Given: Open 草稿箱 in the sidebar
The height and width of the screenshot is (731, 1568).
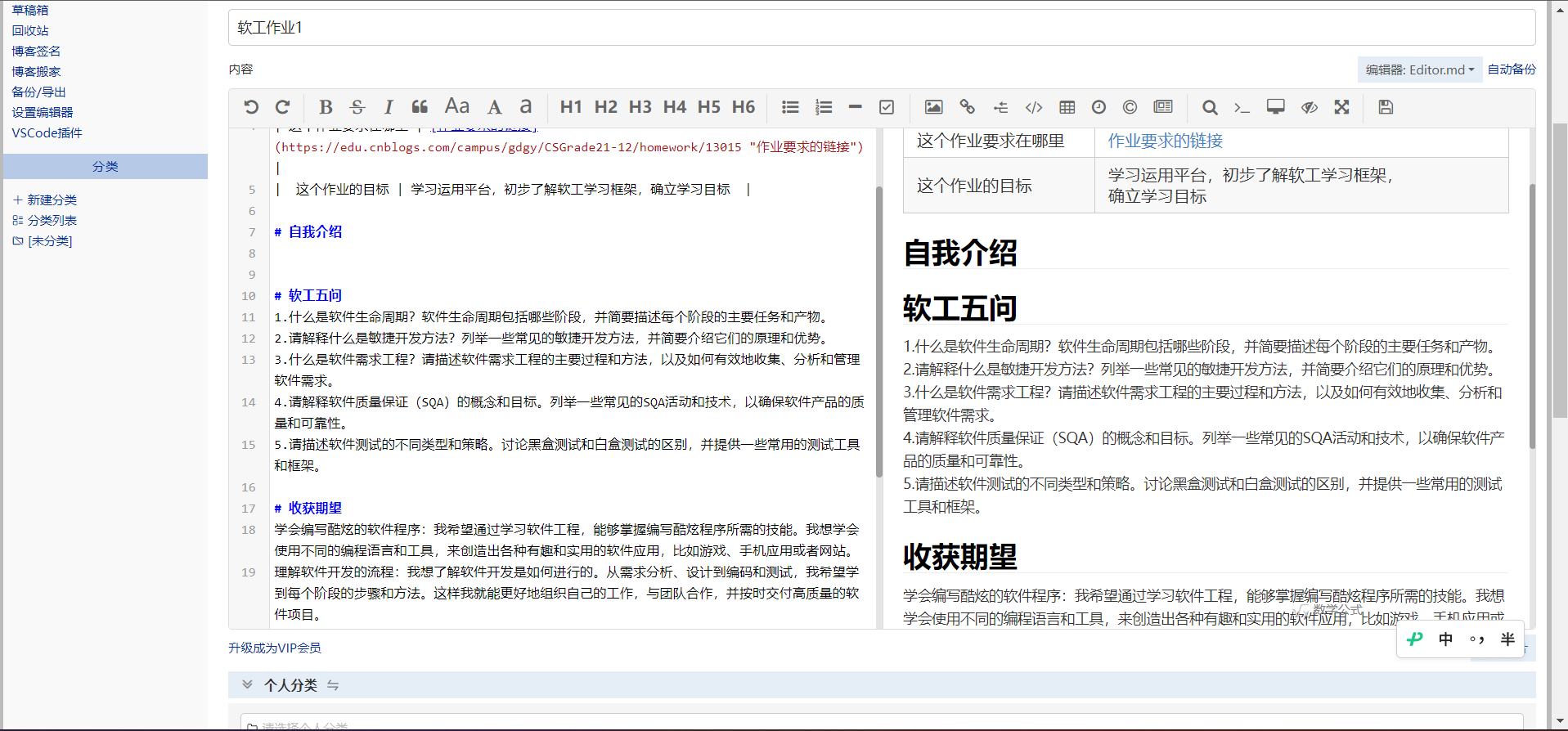Looking at the screenshot, I should [30, 10].
